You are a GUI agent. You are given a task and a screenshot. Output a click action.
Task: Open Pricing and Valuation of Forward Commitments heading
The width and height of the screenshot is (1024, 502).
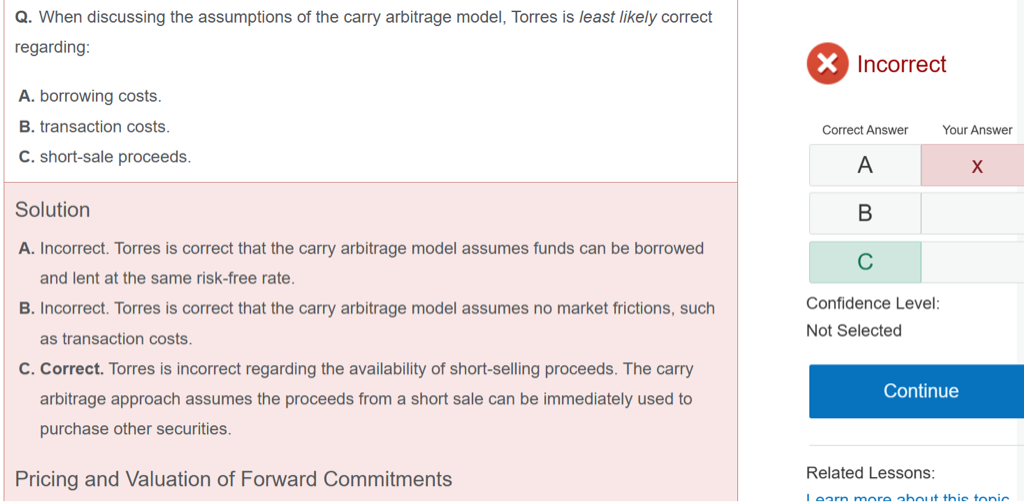[x=233, y=479]
